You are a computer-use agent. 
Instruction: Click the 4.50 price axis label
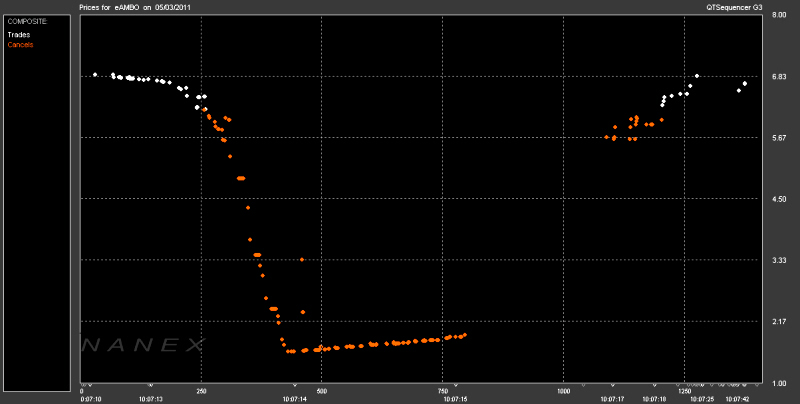pyautogui.click(x=779, y=199)
